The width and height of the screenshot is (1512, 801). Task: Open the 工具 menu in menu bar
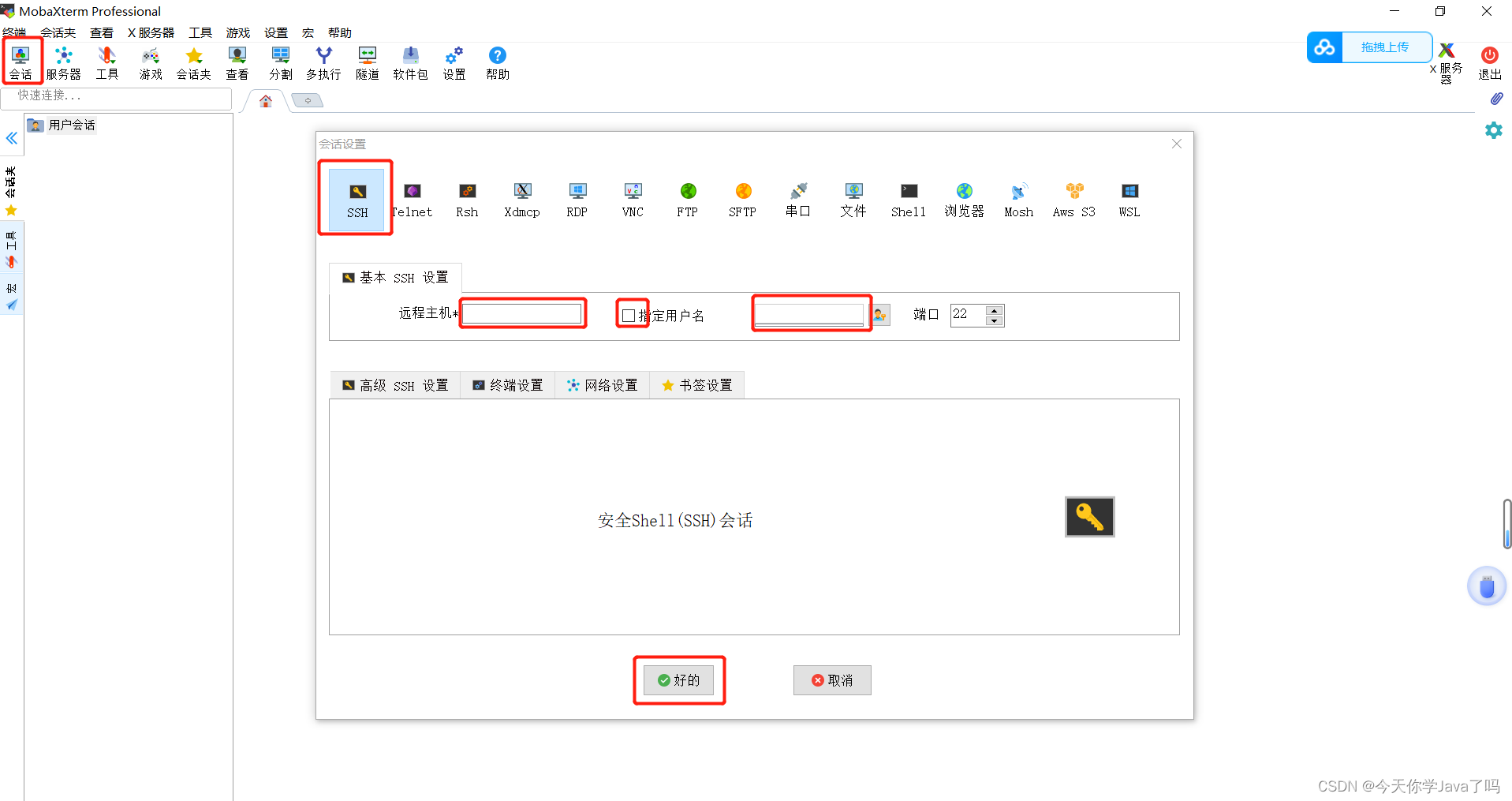tap(200, 33)
